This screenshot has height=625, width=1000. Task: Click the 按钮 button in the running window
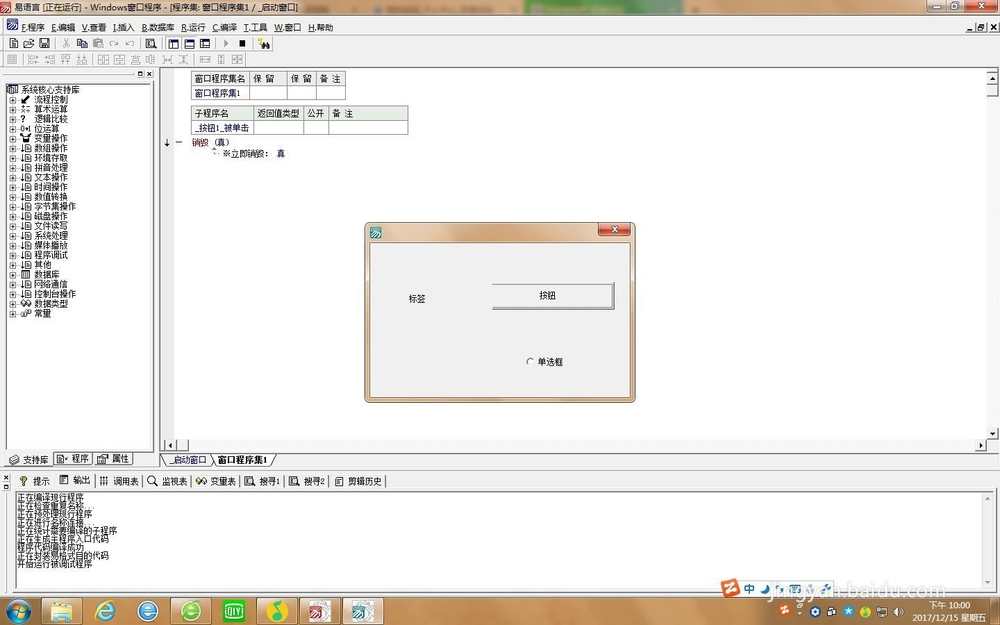[x=552, y=296]
